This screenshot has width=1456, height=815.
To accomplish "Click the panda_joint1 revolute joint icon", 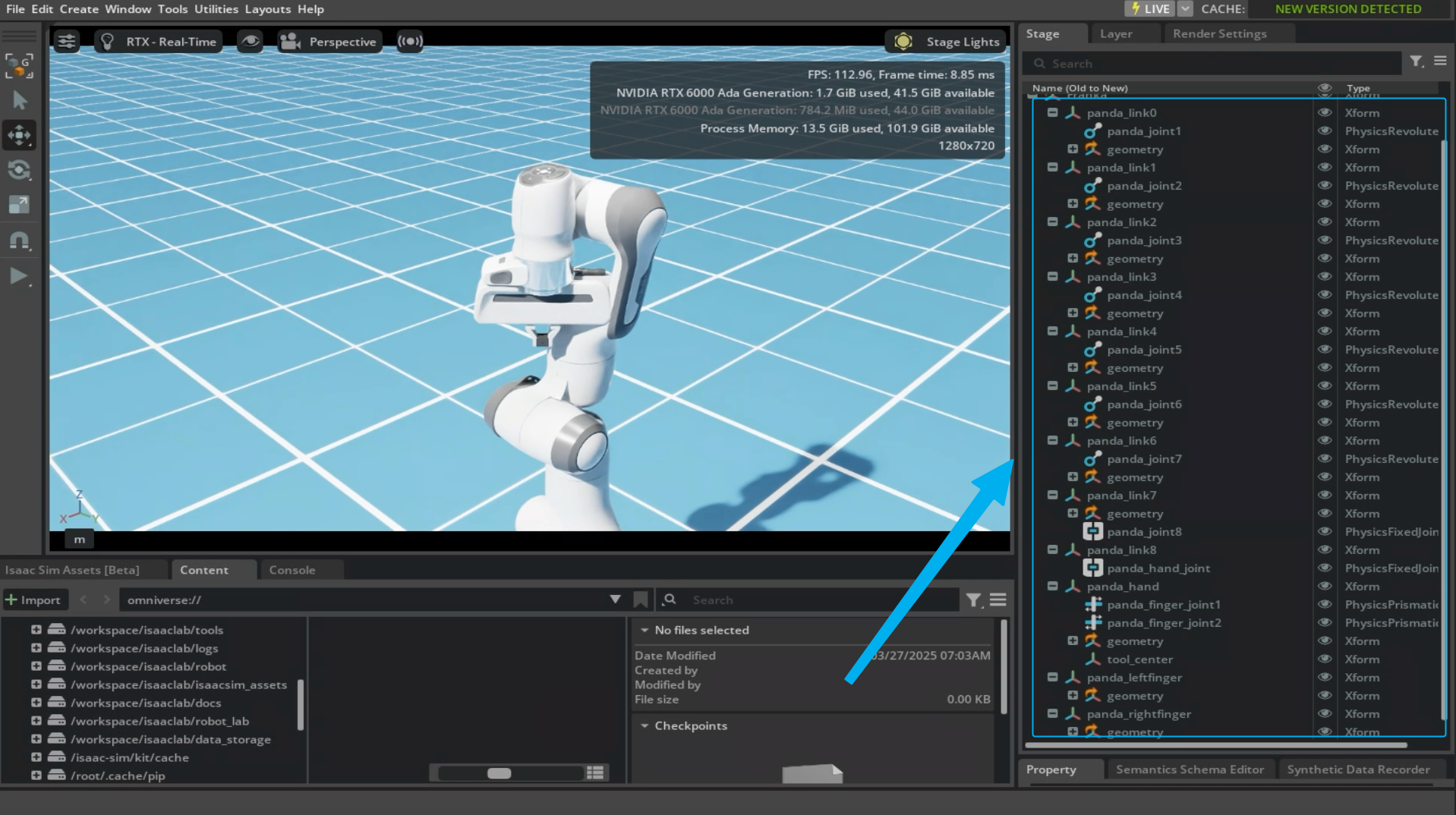I will [x=1093, y=131].
